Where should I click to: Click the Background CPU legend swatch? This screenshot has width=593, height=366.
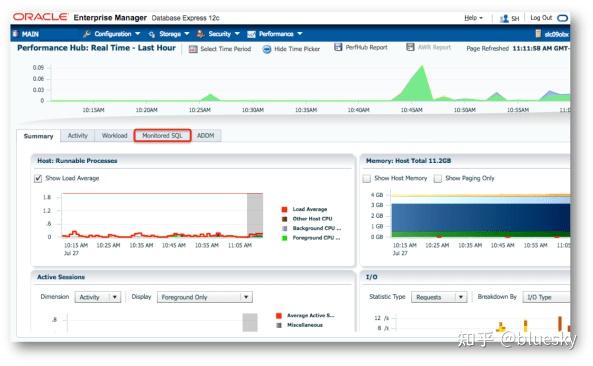284,228
